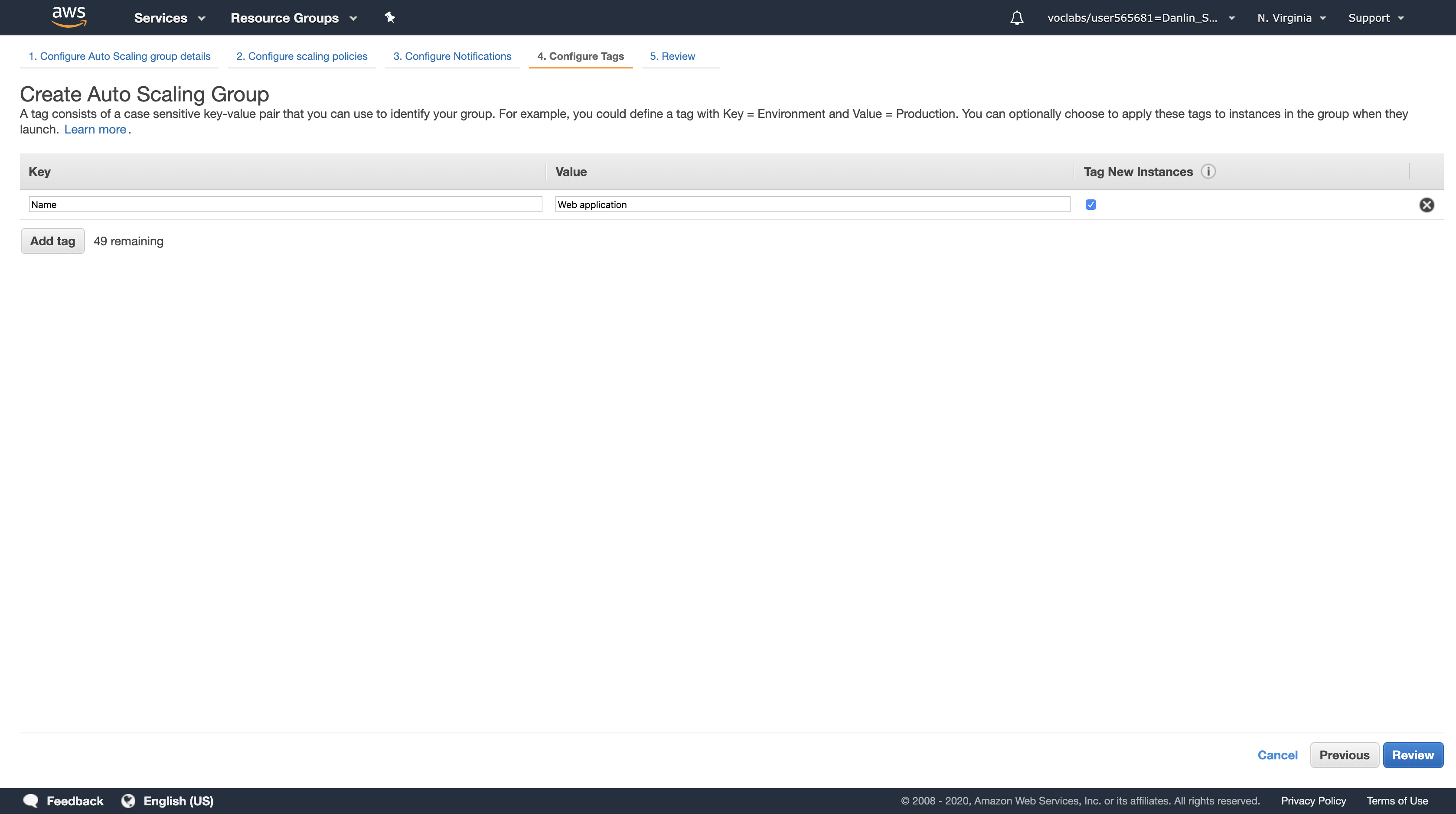The width and height of the screenshot is (1456, 814).
Task: Remove the Name tag row with X icon
Action: pos(1426,205)
